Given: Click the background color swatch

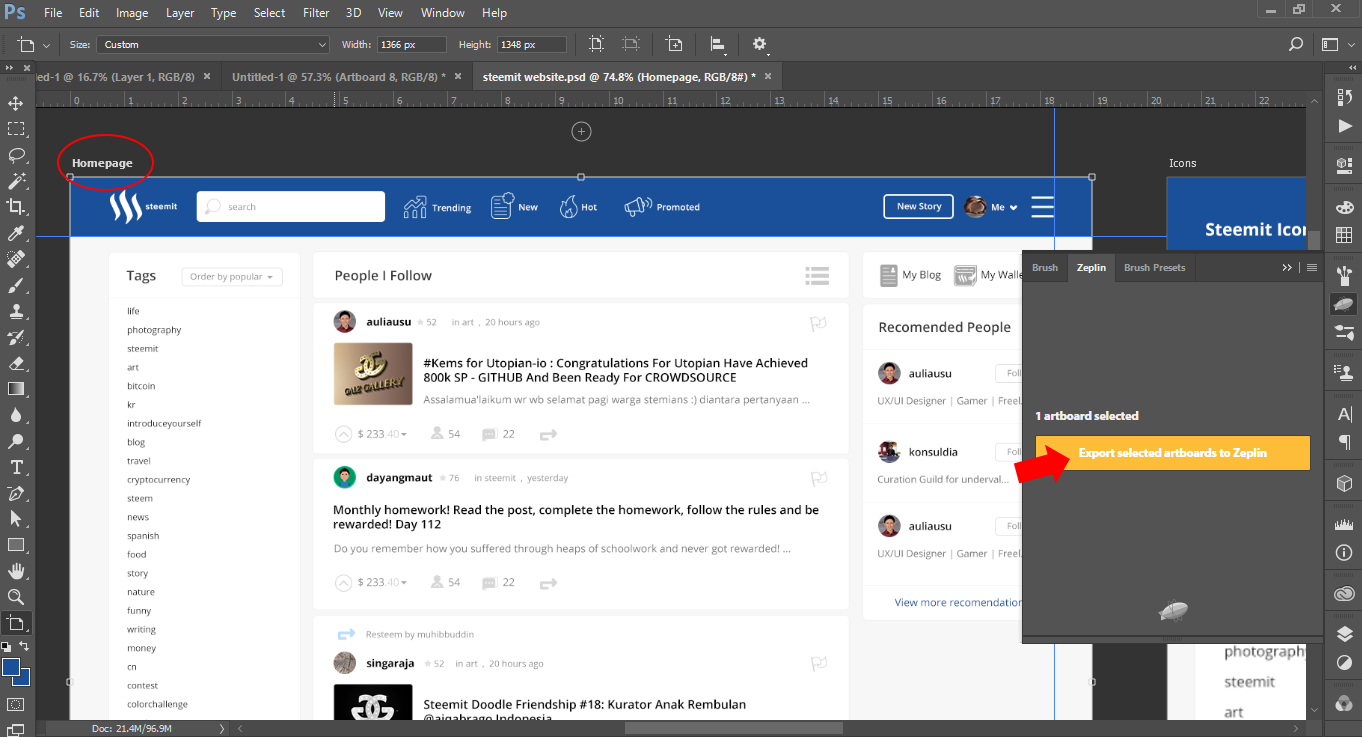Looking at the screenshot, I should point(22,678).
